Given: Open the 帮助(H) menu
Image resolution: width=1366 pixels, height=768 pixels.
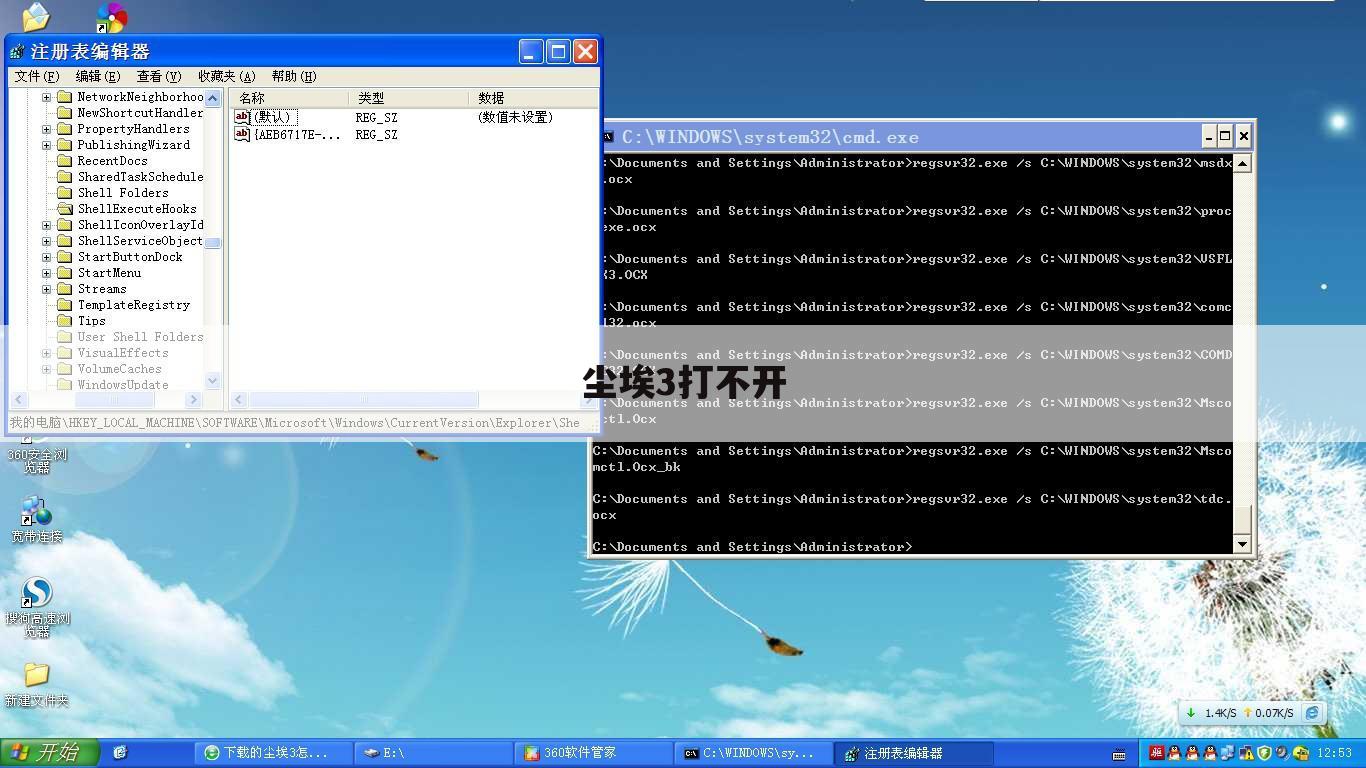Looking at the screenshot, I should point(294,76).
